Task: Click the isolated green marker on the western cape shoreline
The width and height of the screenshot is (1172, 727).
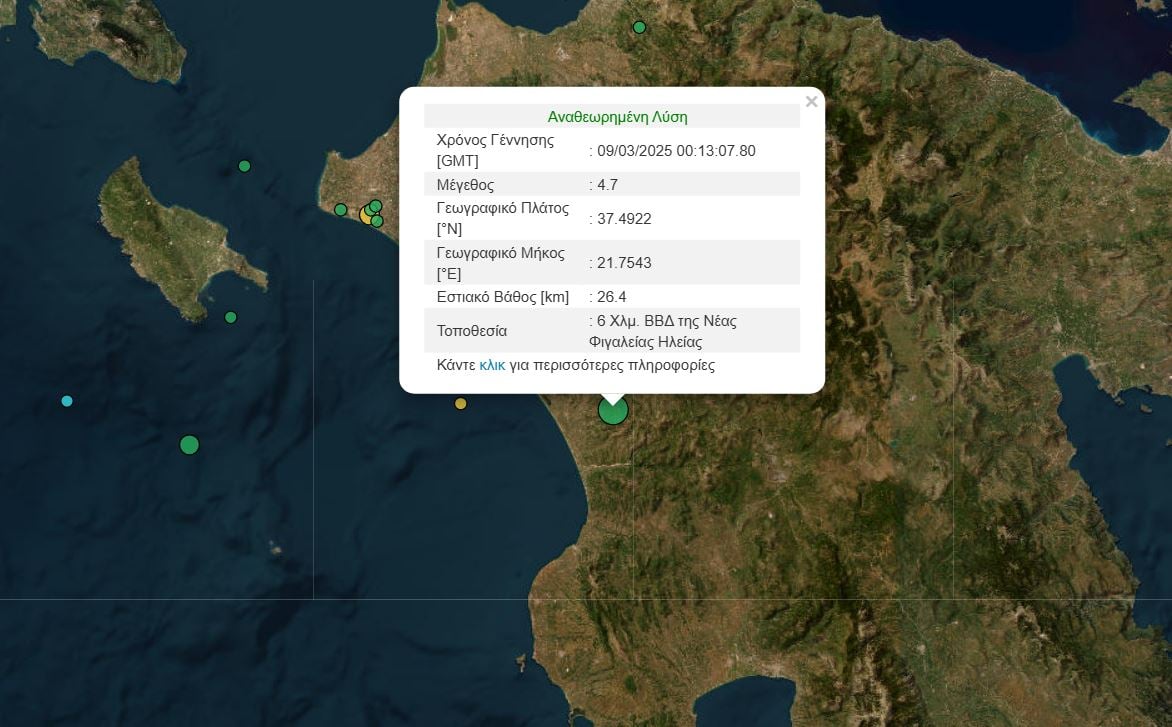Action: 340,210
